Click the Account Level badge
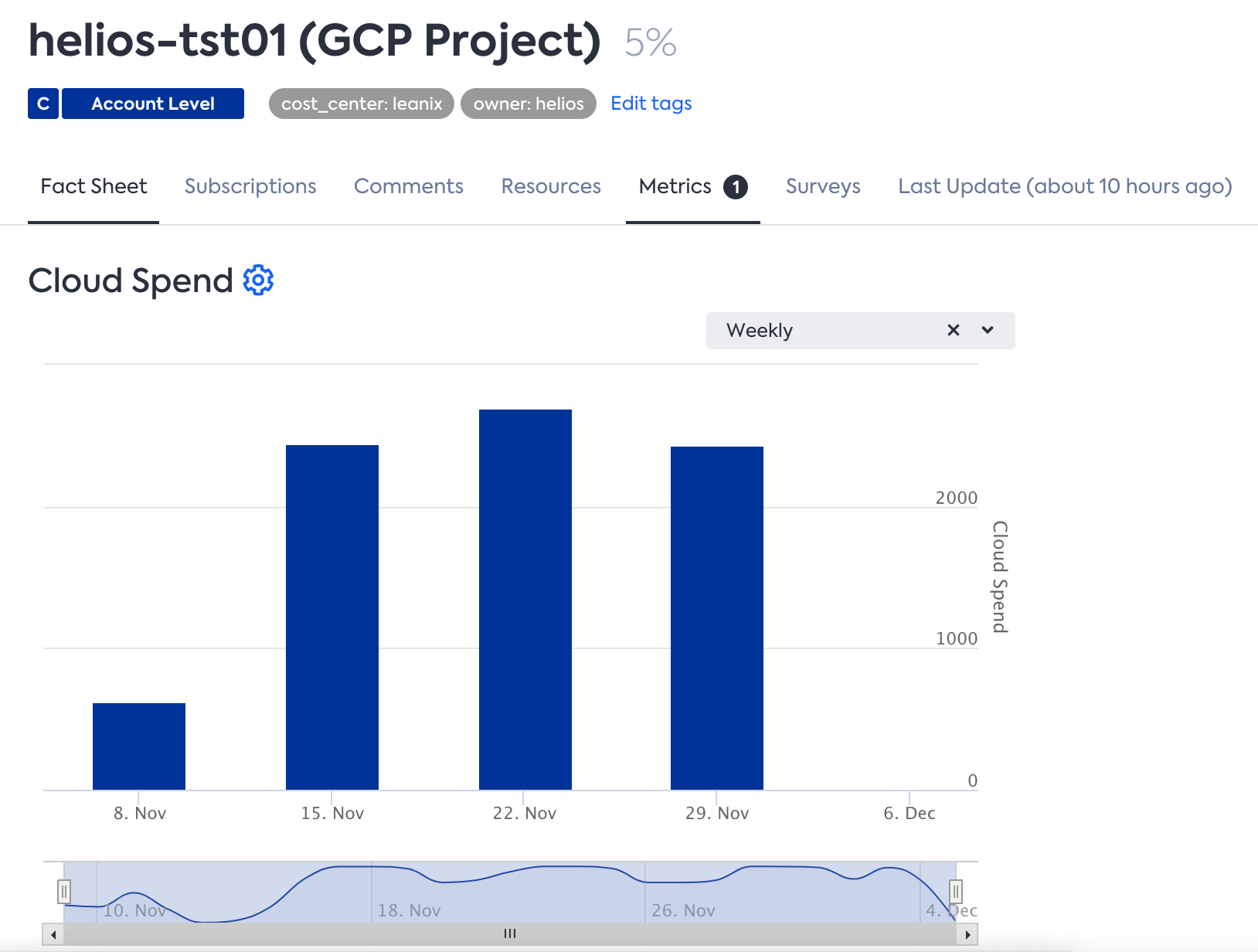Viewport: 1258px width, 952px height. [153, 104]
